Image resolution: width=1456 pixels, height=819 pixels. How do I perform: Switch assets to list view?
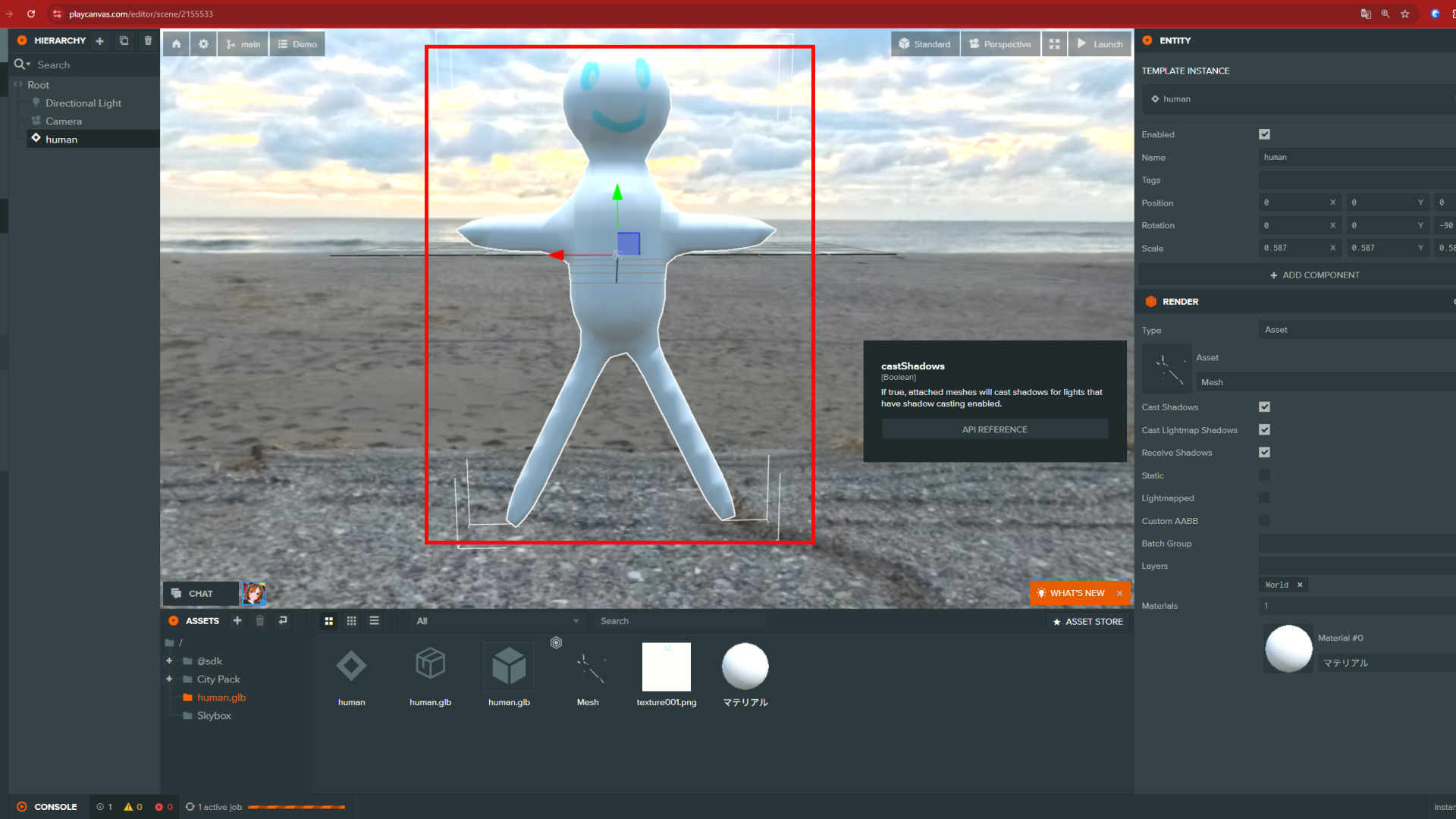374,621
